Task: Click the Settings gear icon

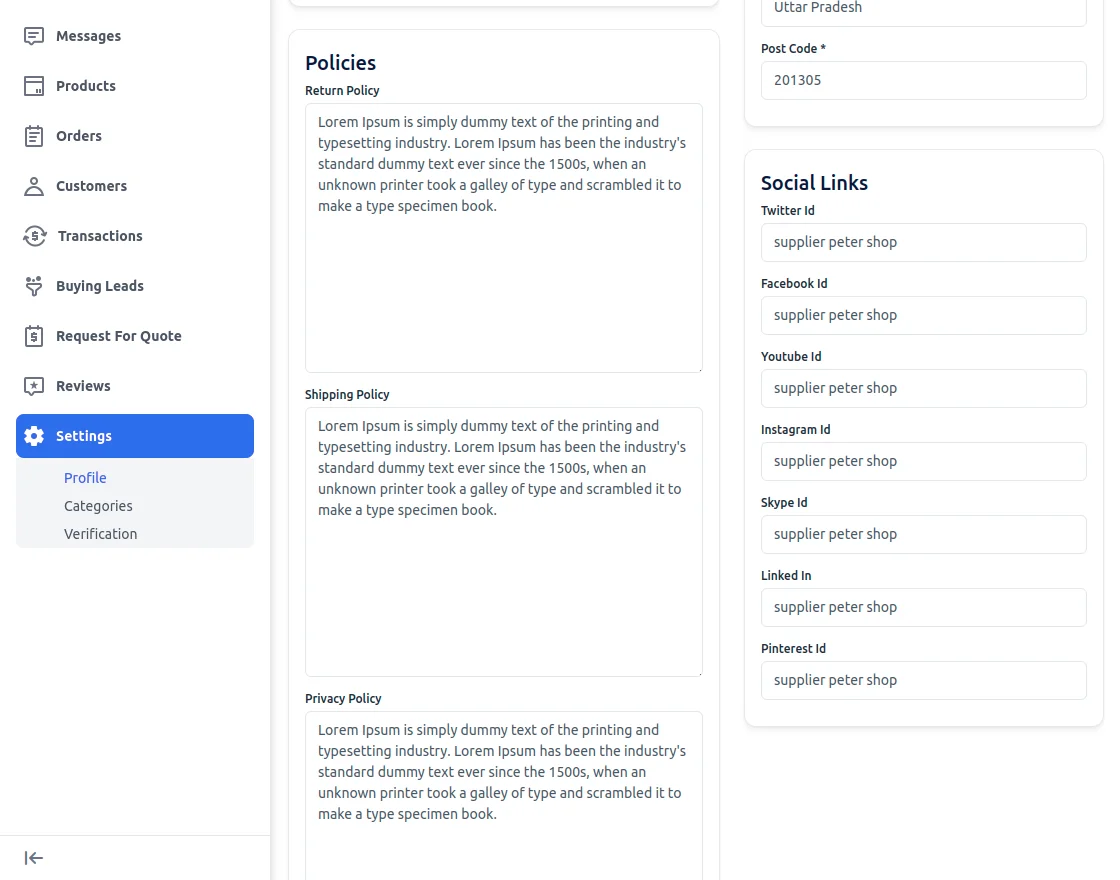Action: (34, 436)
